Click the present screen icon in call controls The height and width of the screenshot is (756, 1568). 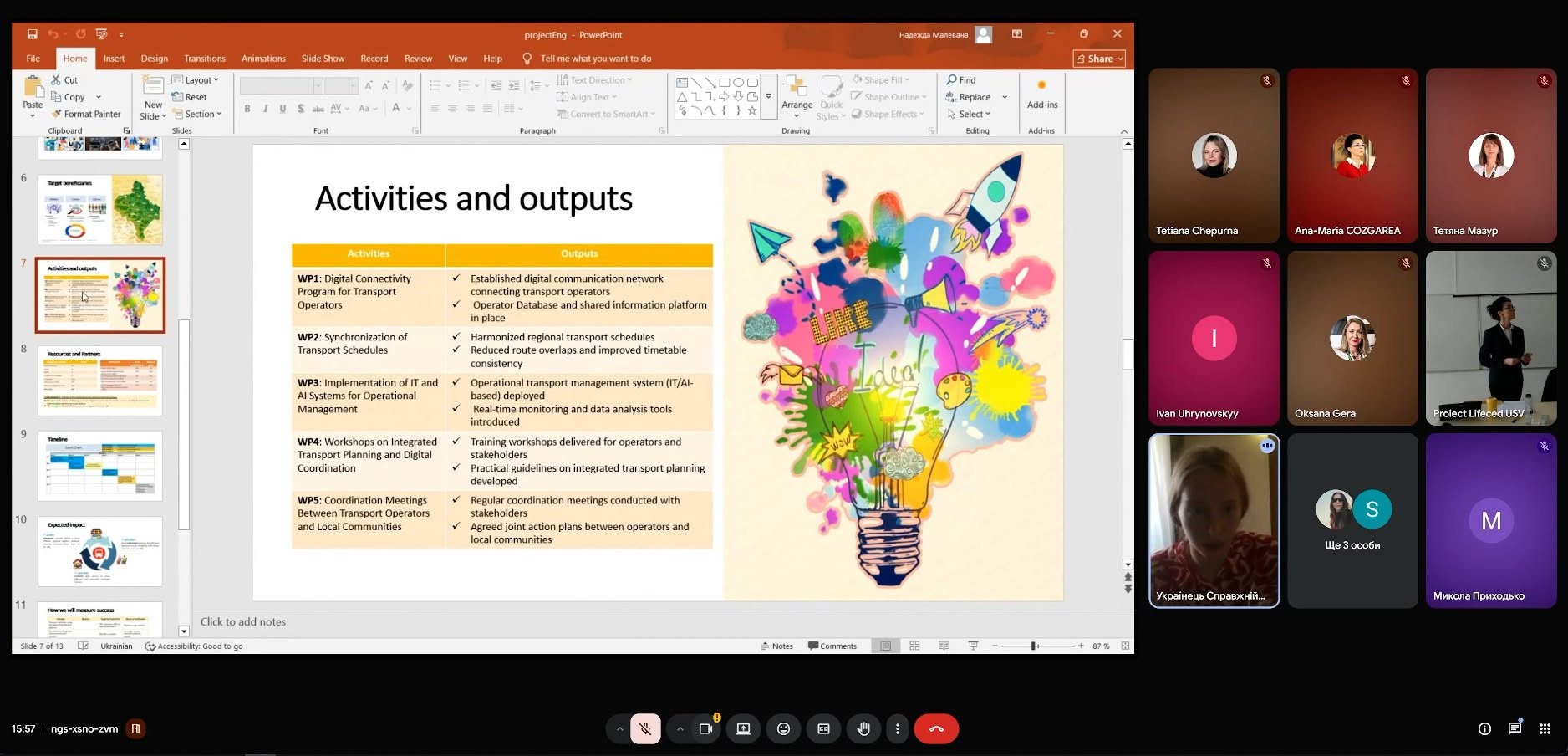[x=743, y=728]
